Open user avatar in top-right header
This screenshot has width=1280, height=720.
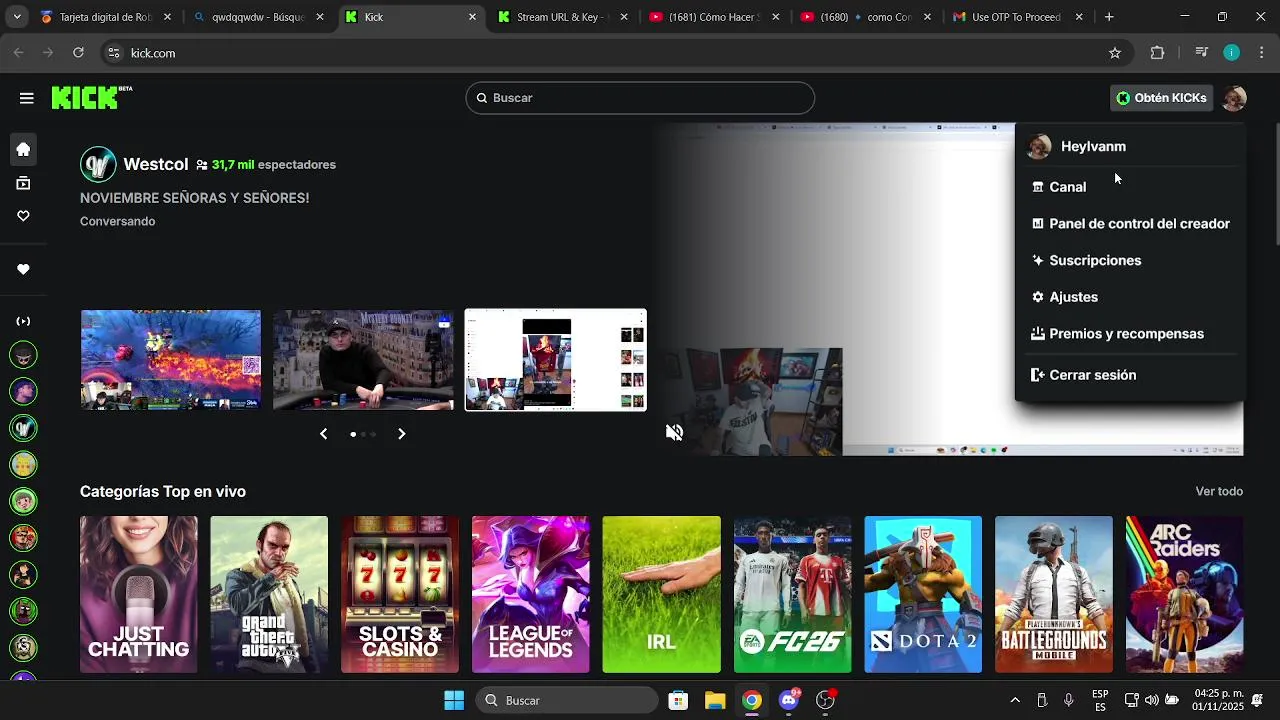click(1234, 98)
